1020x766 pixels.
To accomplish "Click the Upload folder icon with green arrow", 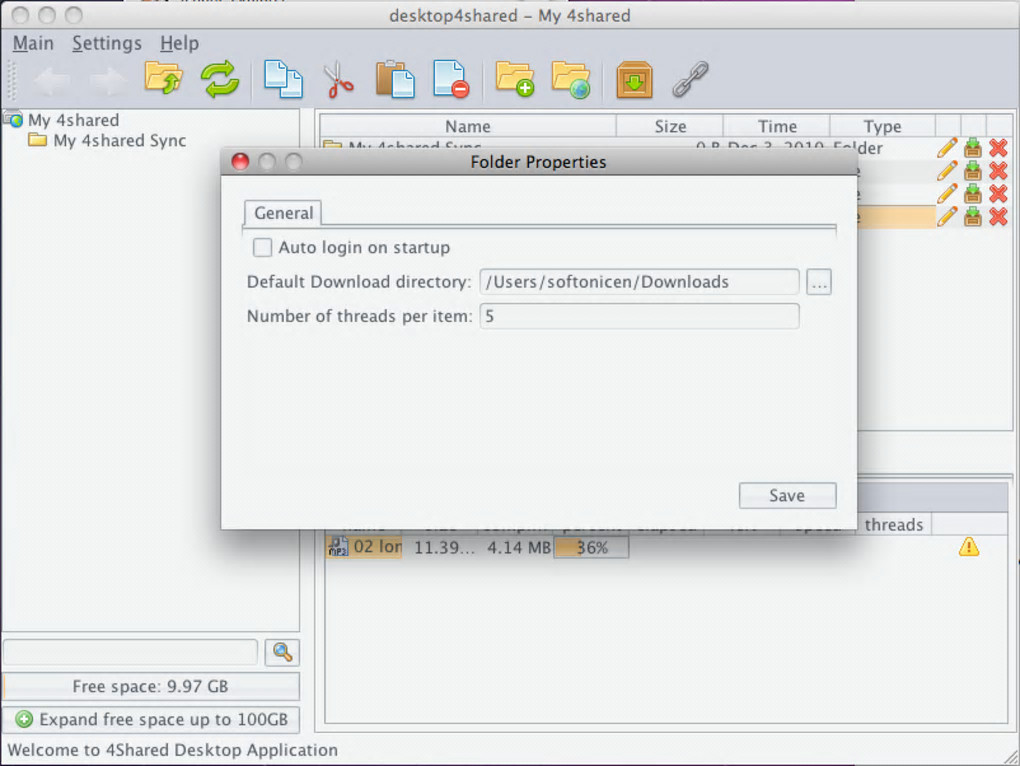I will [163, 79].
